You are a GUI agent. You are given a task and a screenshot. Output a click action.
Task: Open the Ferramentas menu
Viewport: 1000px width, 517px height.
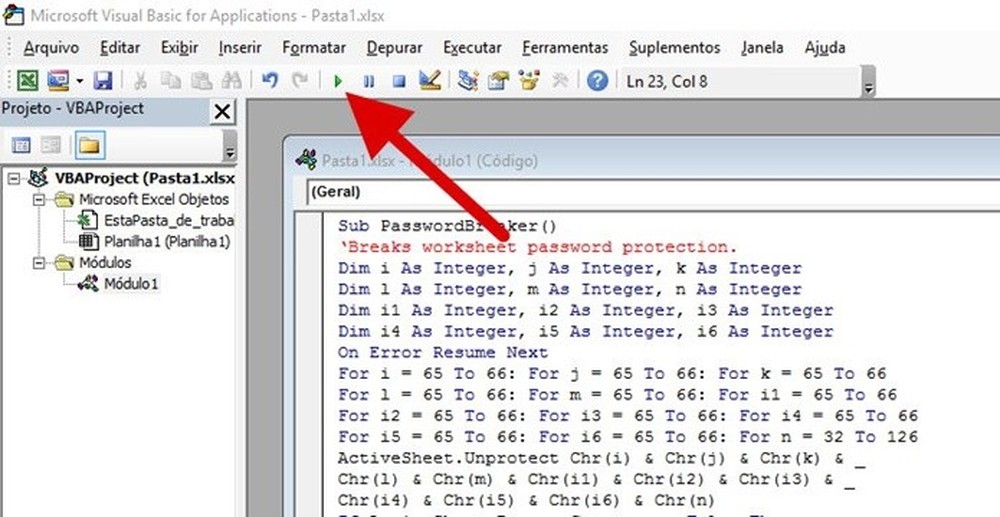(564, 48)
